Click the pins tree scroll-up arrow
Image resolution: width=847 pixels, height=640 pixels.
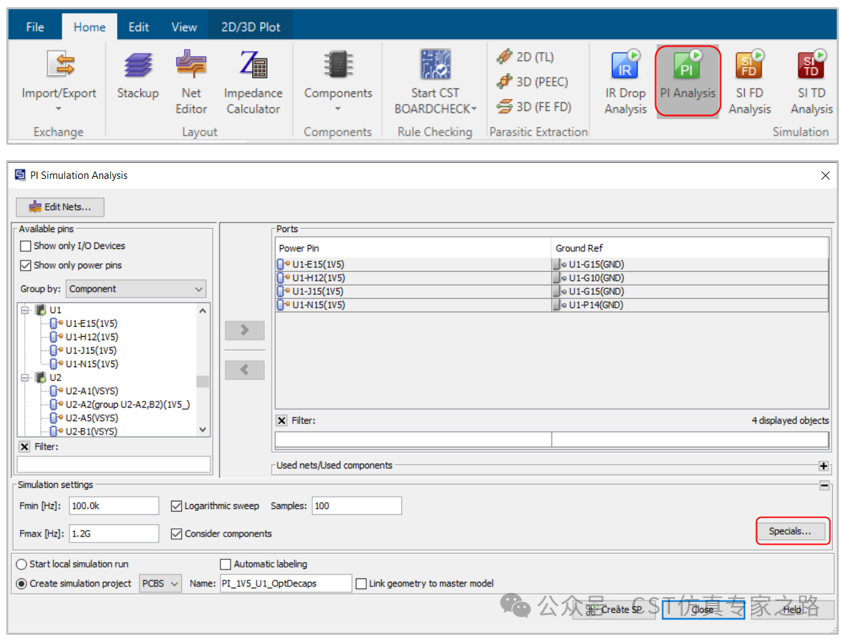(203, 311)
